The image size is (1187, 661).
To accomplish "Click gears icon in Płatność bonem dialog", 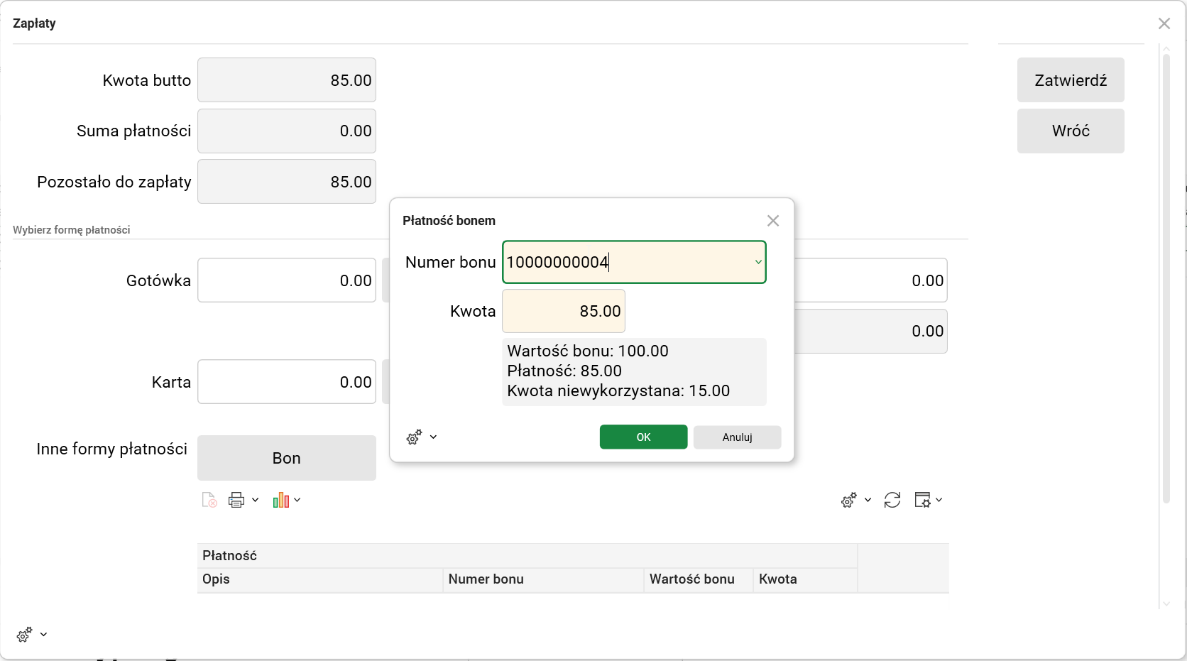I will click(x=415, y=437).
